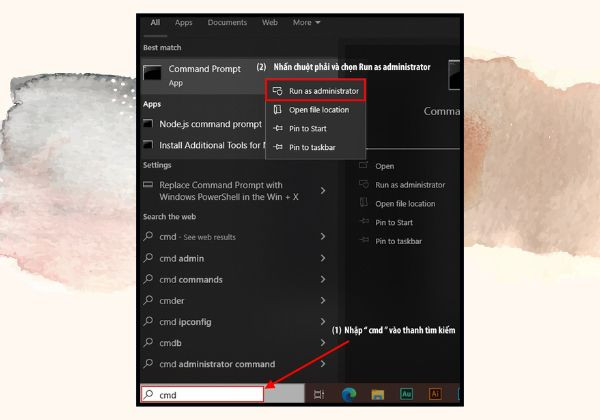The image size is (600, 420).
Task: Choose Pin to Start in context menu
Action: pos(315,129)
